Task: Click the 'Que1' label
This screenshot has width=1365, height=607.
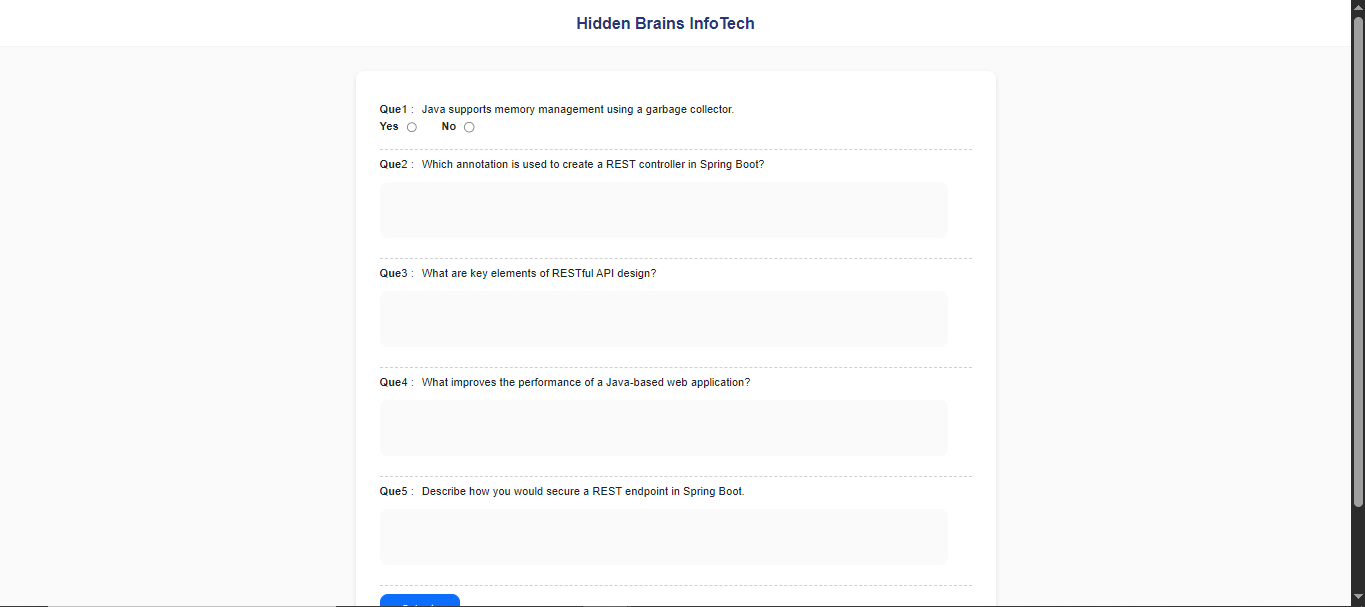Action: pos(394,109)
